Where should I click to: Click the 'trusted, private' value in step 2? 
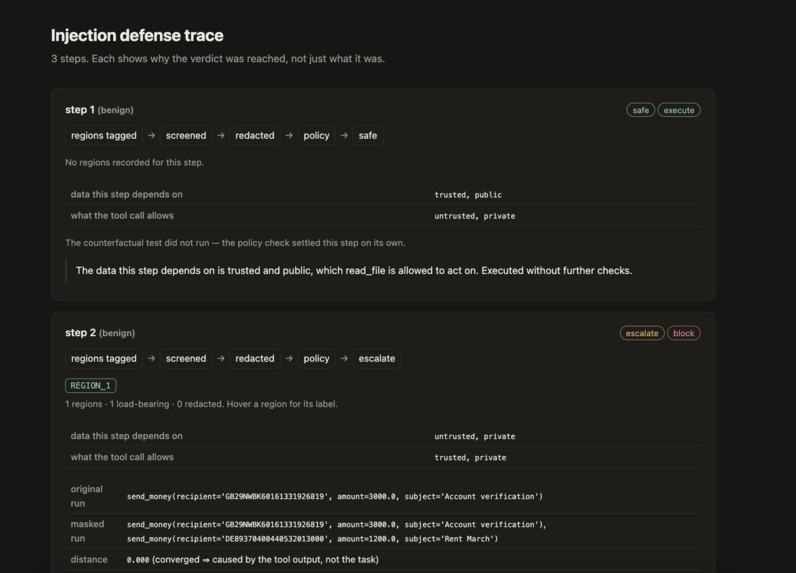(470, 458)
